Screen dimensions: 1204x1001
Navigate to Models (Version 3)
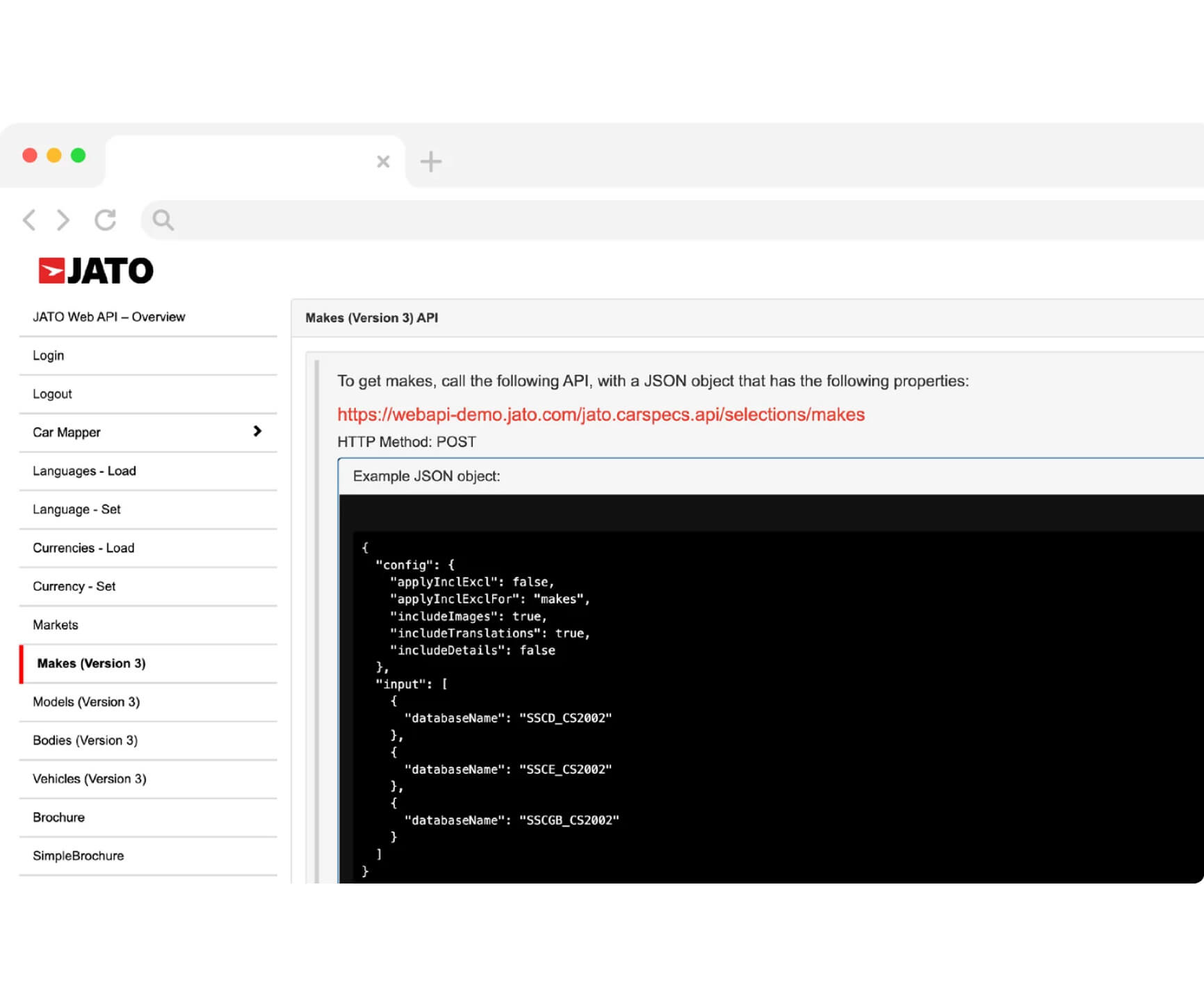pos(86,702)
